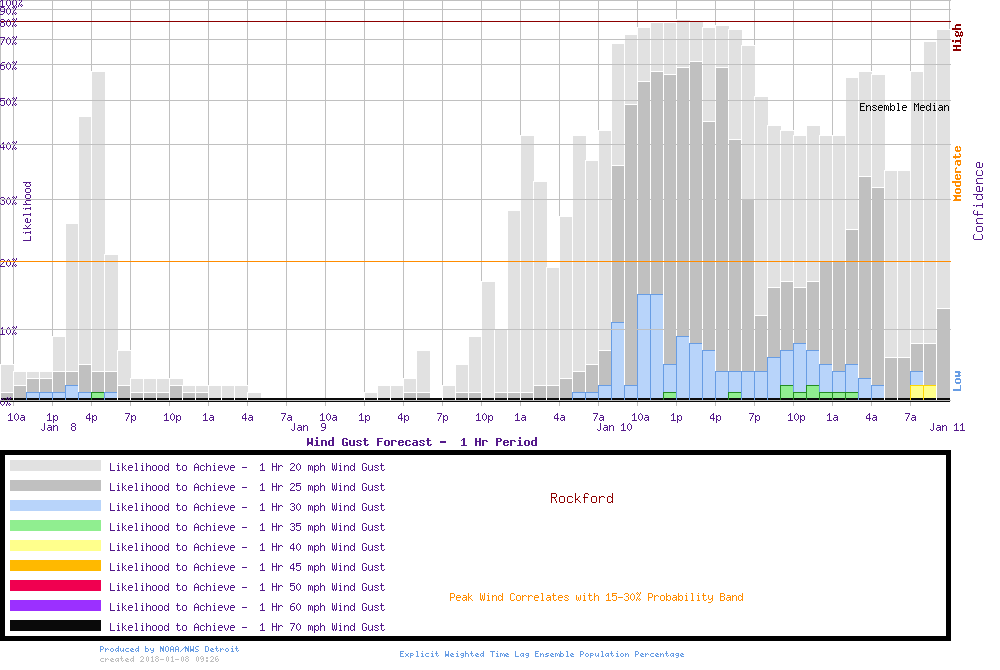The image size is (1000, 670).
Task: Click the black 70 mph legend swatch
Action: point(55,626)
